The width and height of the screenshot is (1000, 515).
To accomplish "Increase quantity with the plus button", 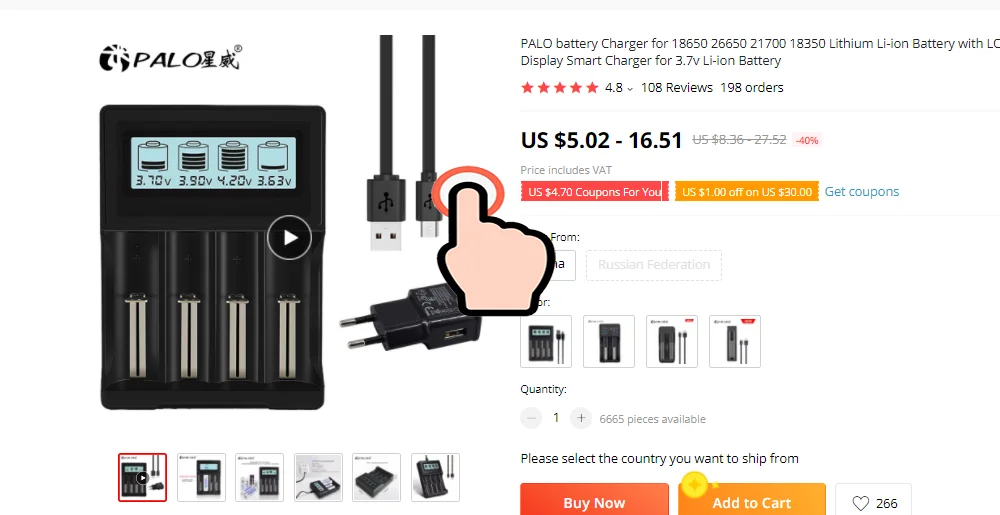I will click(581, 418).
